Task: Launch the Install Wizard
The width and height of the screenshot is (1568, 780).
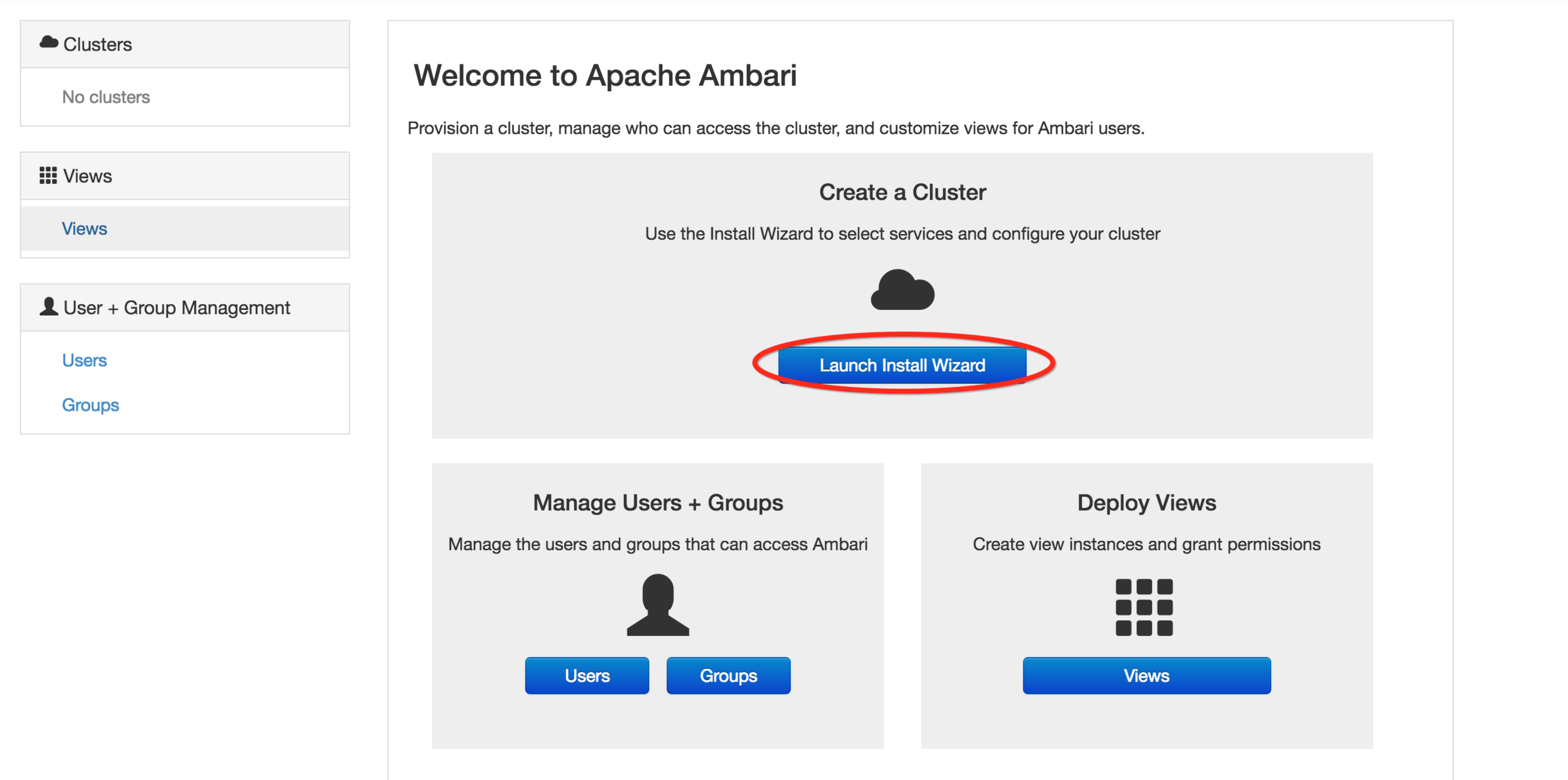Action: (x=902, y=365)
